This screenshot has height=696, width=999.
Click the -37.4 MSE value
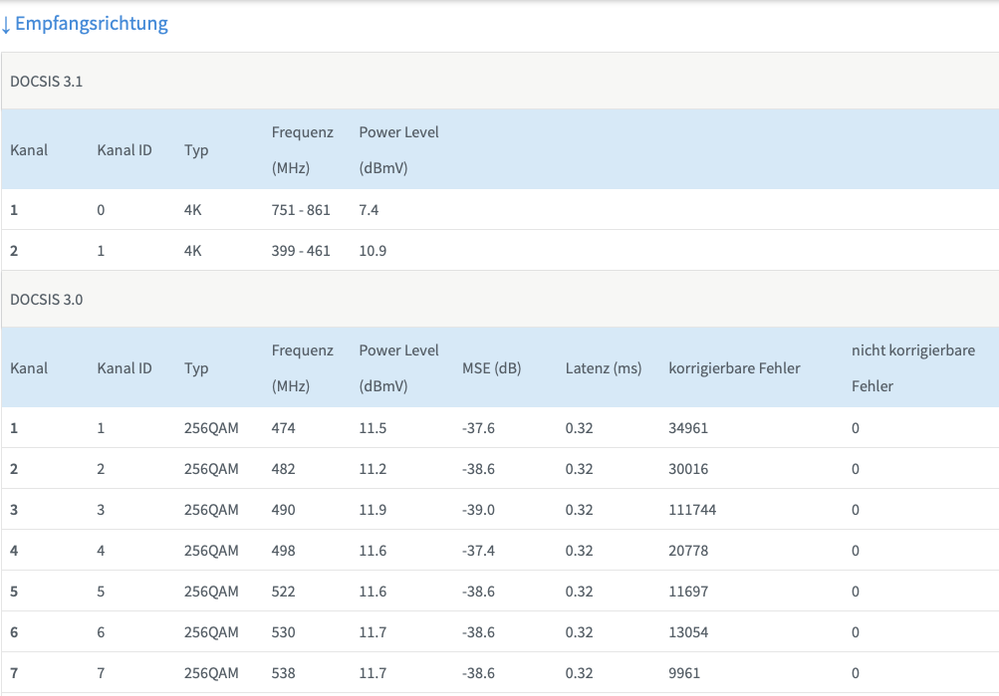478,551
